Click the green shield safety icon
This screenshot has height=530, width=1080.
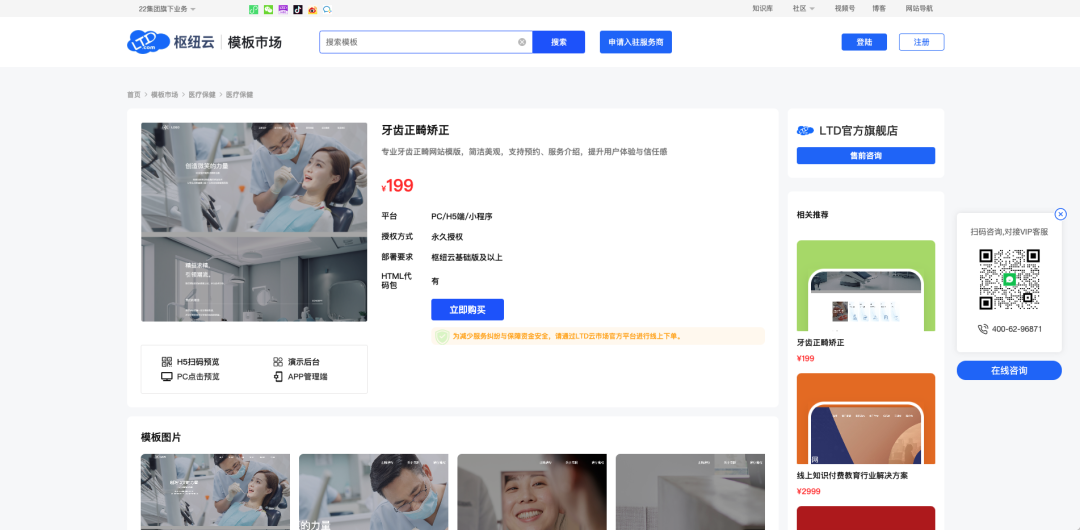(442, 336)
